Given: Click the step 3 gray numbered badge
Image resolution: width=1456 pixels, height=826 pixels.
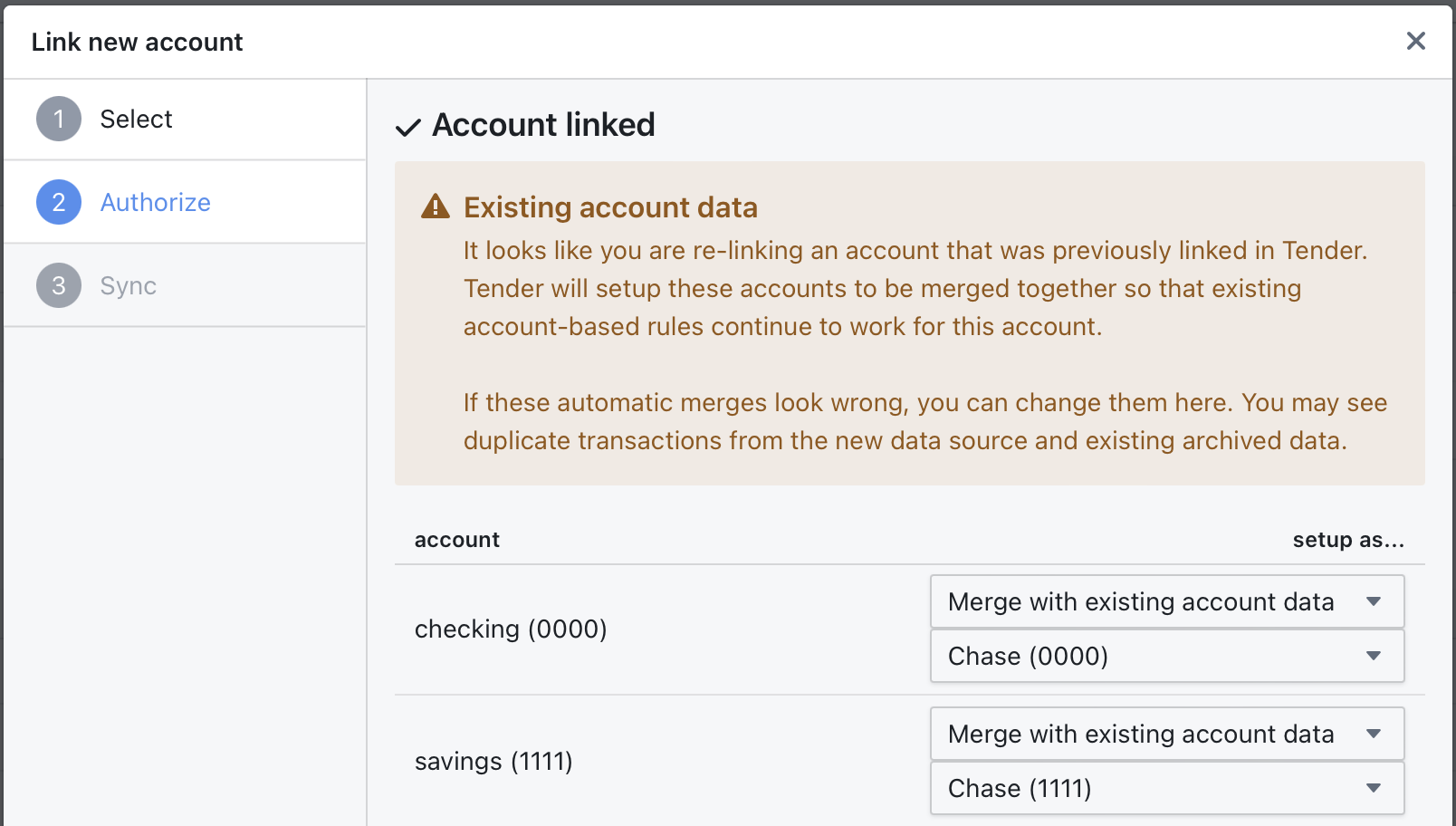Looking at the screenshot, I should pyautogui.click(x=57, y=285).
